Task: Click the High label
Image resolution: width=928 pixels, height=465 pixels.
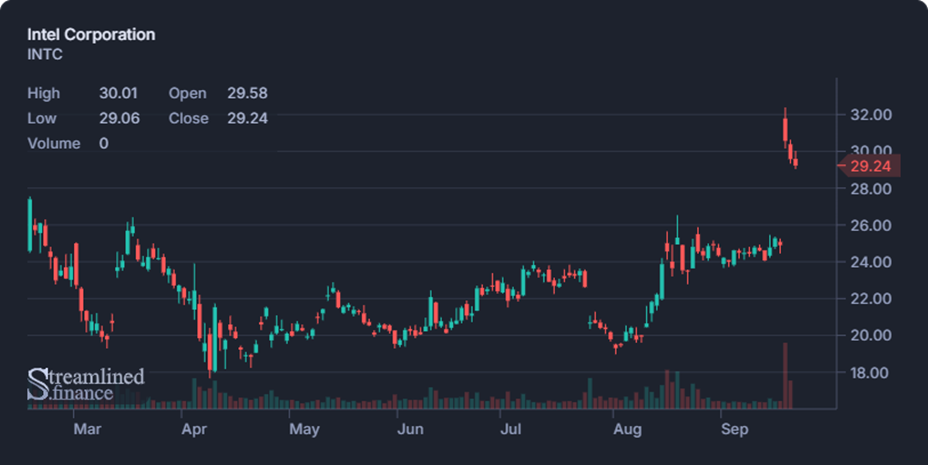Action: (x=44, y=93)
